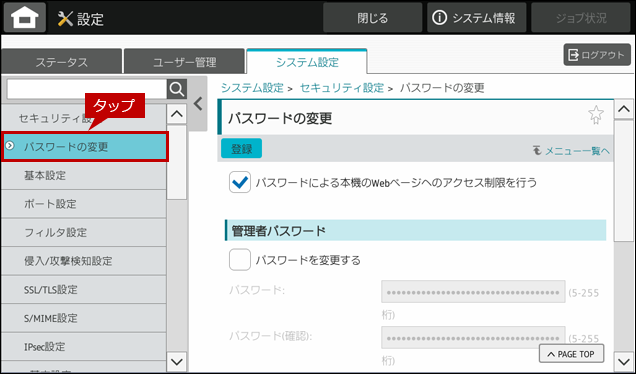The width and height of the screenshot is (636, 374).
Task: Open SSL/TLS設定 menu item
Action: 84,290
